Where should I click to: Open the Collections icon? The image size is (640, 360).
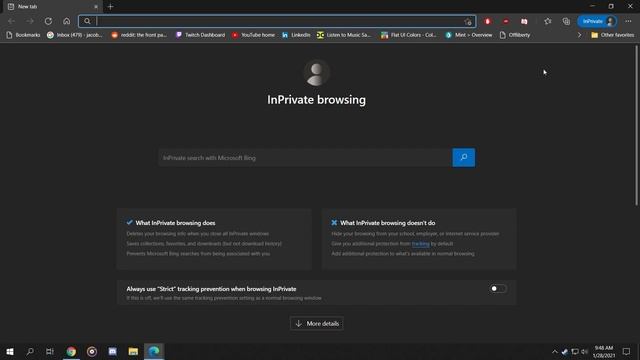(566, 21)
